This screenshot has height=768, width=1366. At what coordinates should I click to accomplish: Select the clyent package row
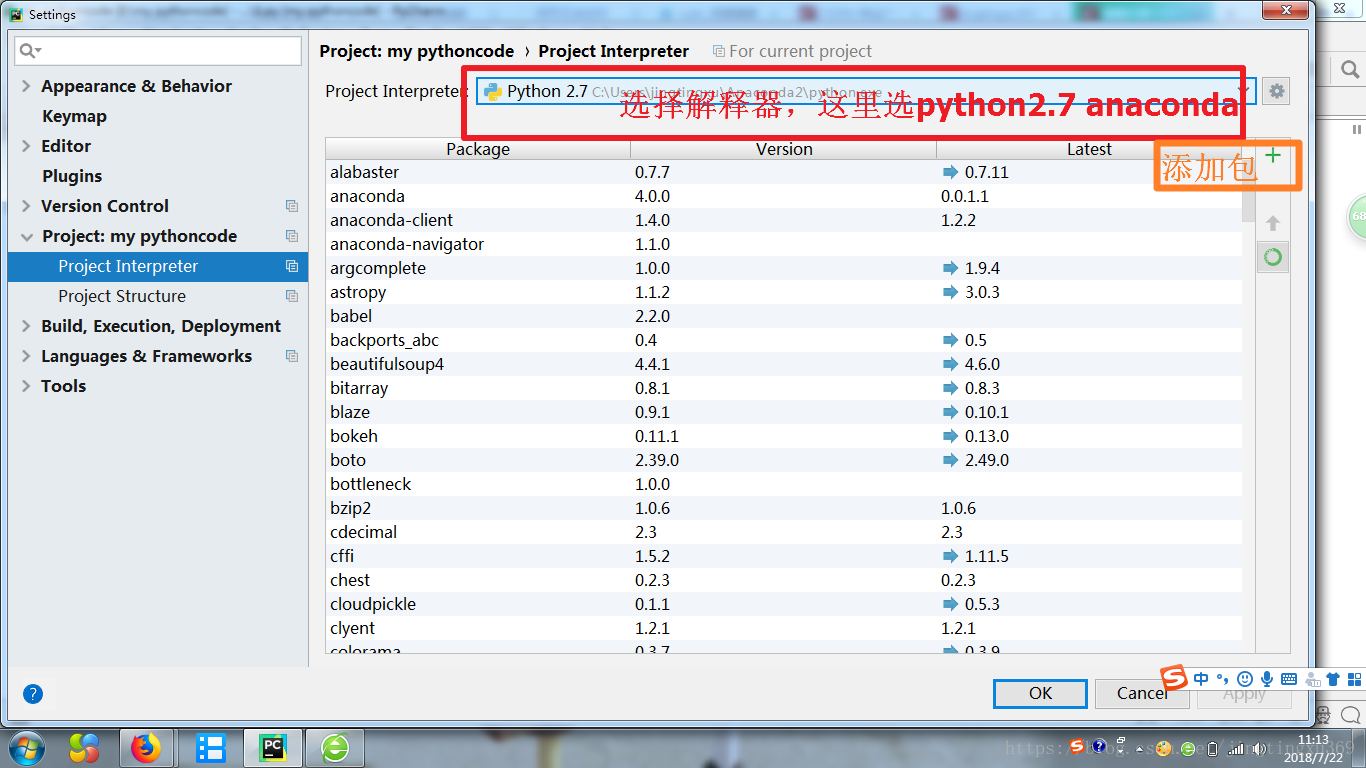pyautogui.click(x=784, y=628)
